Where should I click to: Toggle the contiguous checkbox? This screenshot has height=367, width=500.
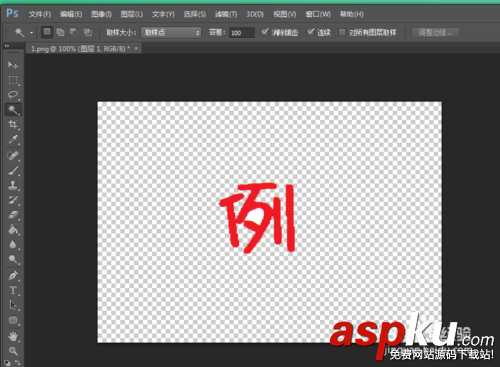pos(311,32)
